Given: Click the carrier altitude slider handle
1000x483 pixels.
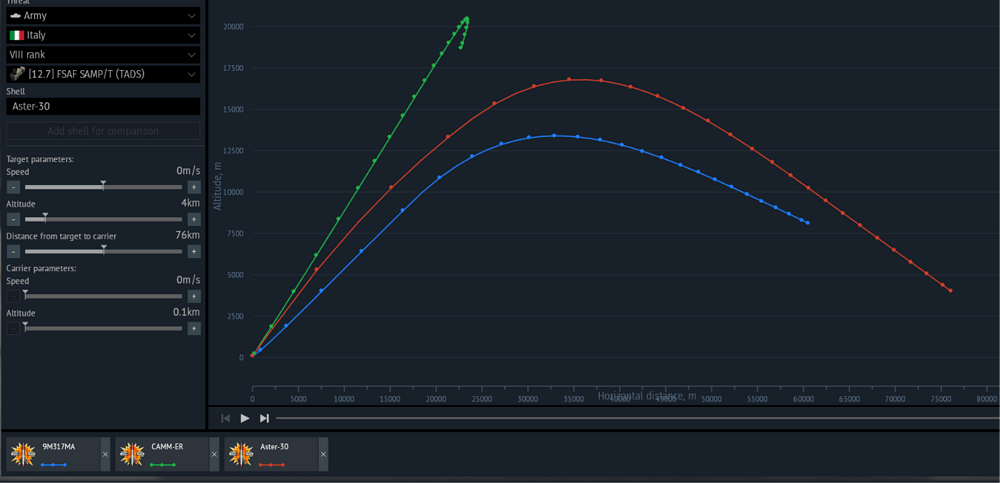Looking at the screenshot, I should point(25,326).
